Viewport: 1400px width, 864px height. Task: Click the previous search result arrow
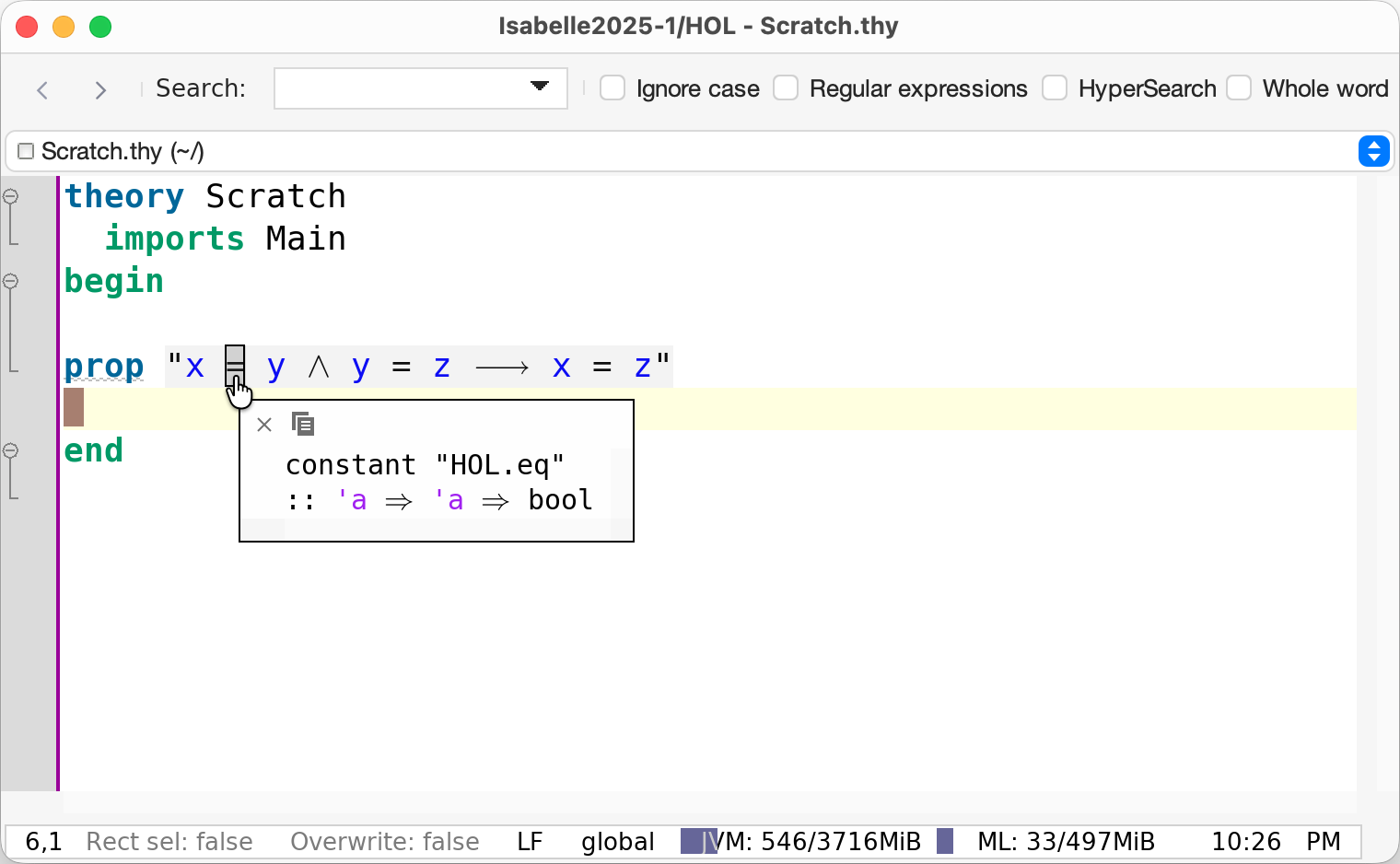[x=42, y=89]
